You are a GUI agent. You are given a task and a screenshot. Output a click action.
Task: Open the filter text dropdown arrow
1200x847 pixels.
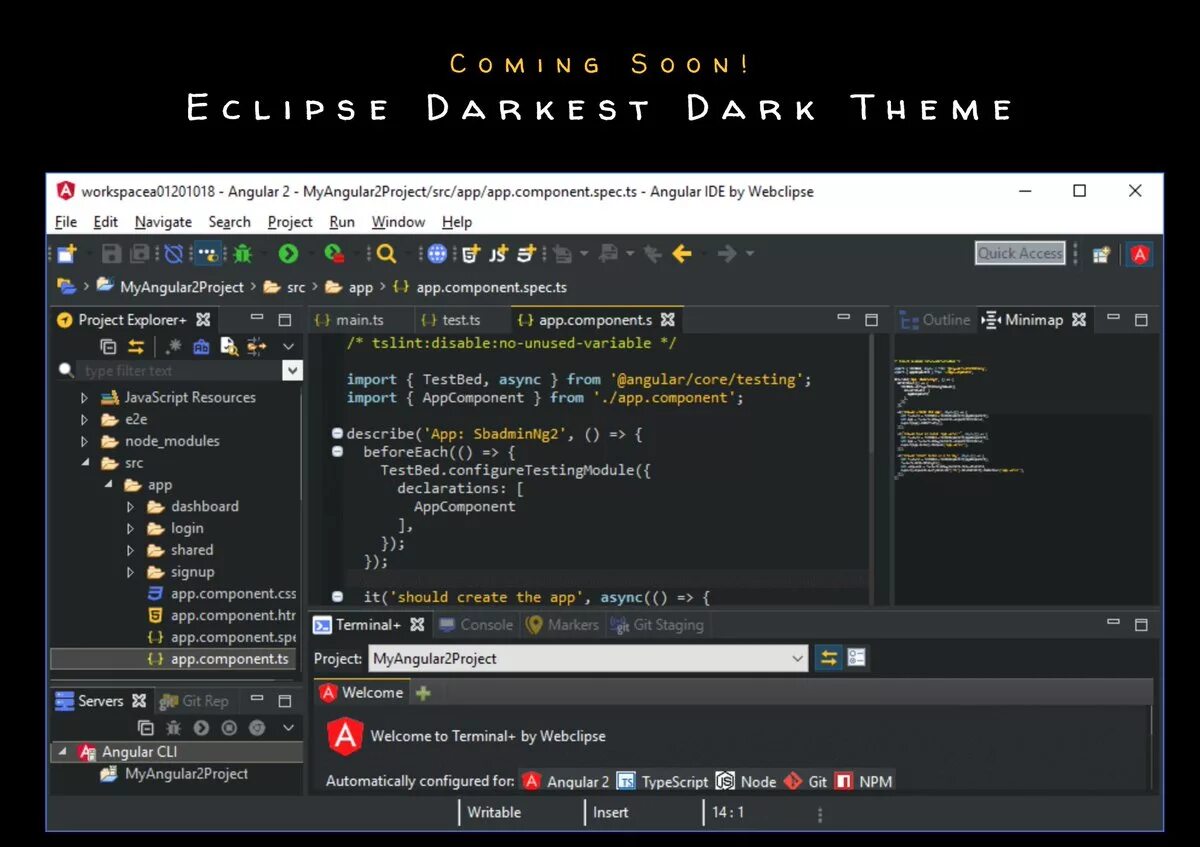[292, 371]
